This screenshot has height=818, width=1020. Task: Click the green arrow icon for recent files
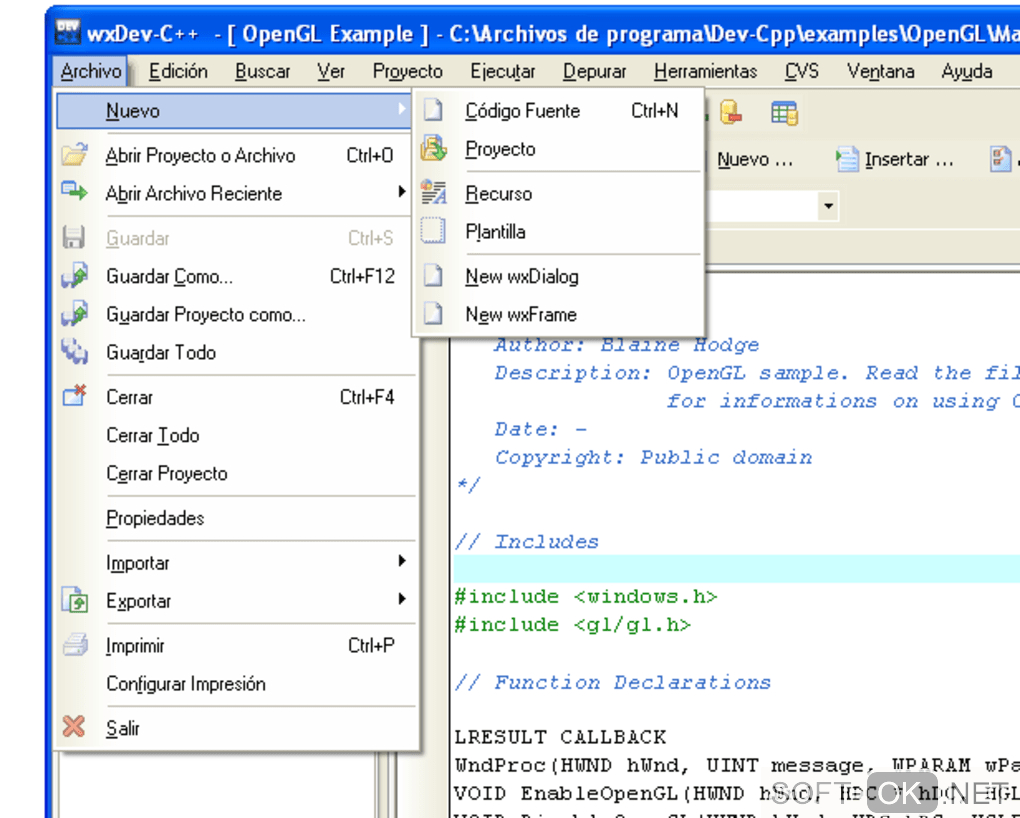tap(75, 192)
